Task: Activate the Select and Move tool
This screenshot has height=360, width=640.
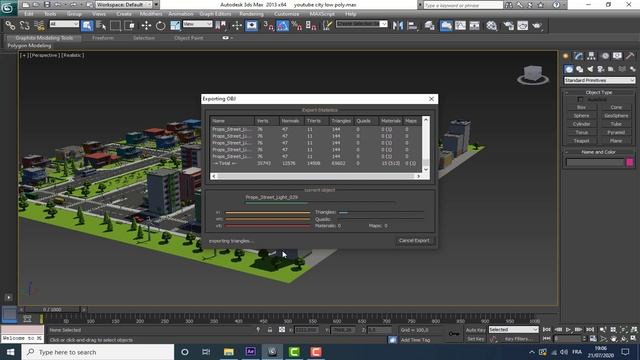Action: (146, 26)
